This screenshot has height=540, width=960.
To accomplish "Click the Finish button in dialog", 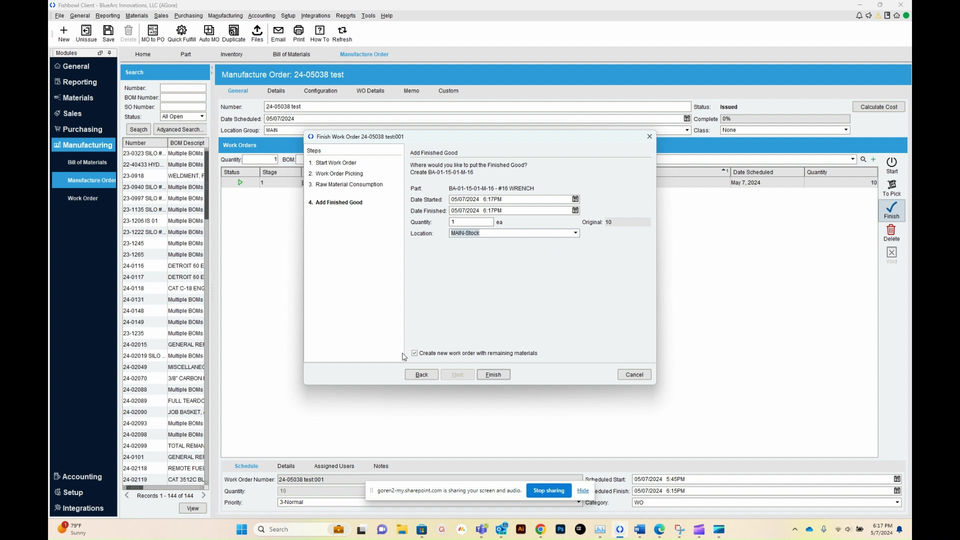I will (x=493, y=374).
